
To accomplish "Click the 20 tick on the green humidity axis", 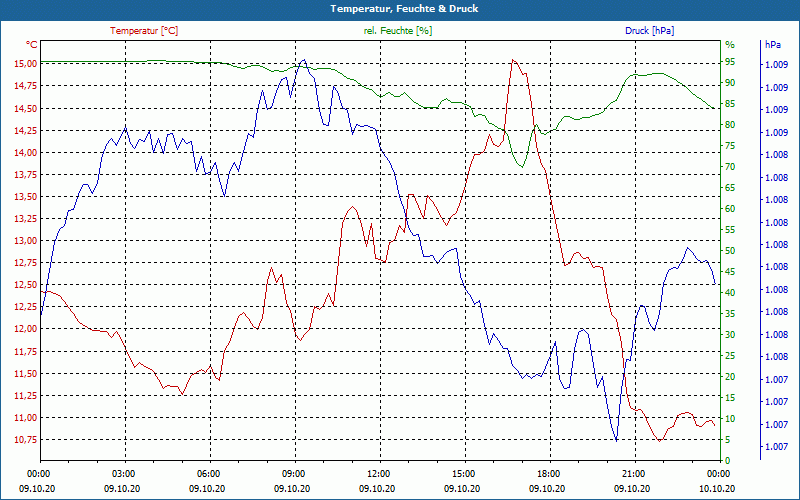I will pos(730,377).
